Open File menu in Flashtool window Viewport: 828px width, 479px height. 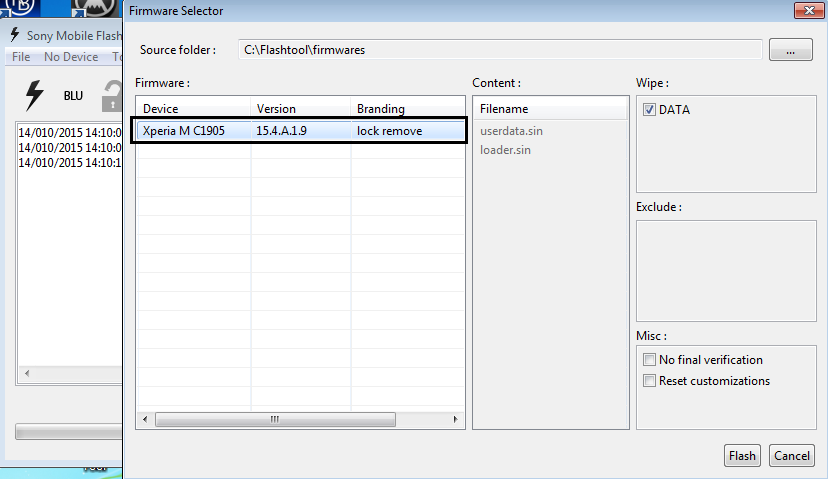point(21,57)
